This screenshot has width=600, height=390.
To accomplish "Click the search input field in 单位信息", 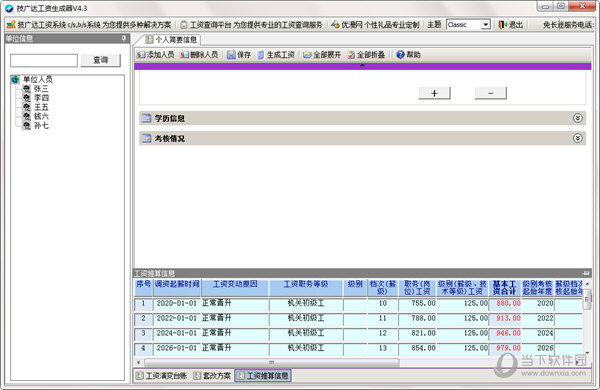I will coord(44,60).
